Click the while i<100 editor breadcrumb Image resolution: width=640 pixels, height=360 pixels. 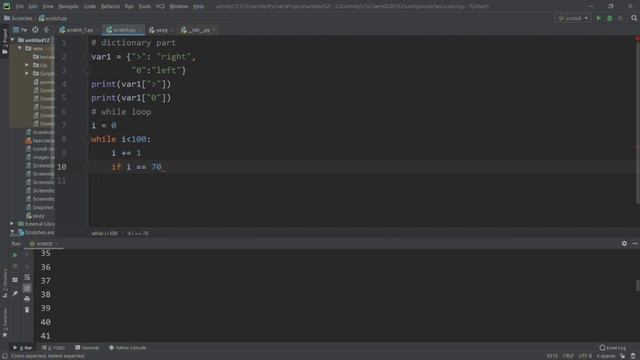tap(104, 233)
